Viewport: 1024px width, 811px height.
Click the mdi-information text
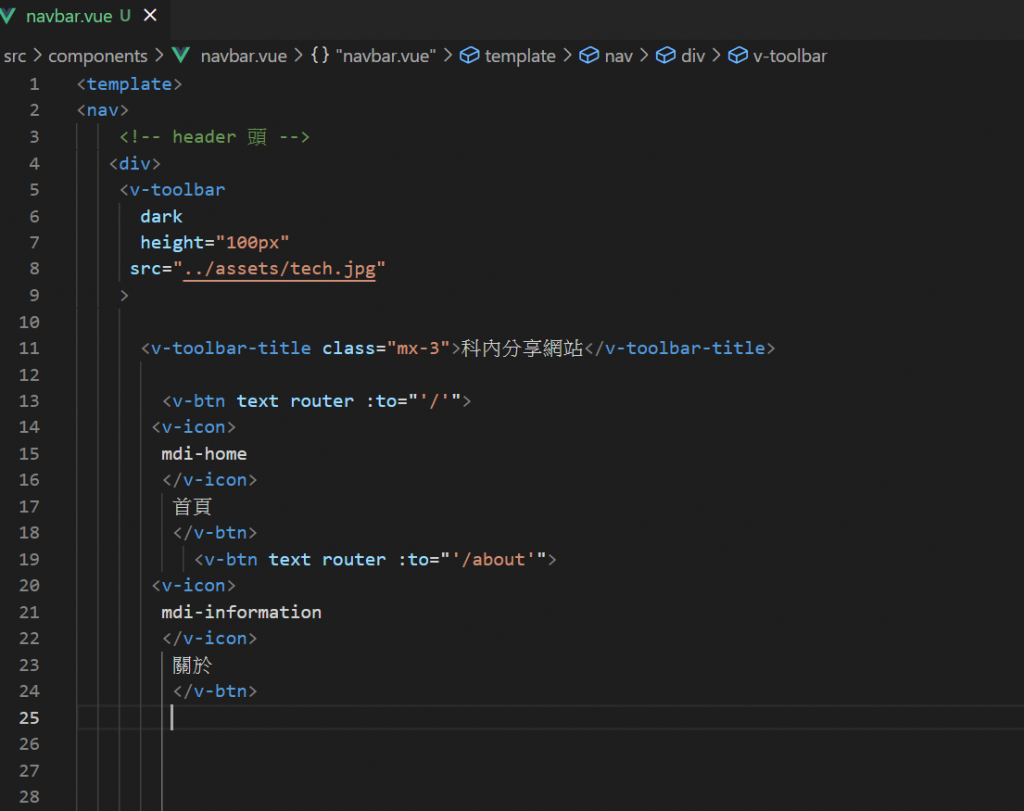[x=242, y=612]
